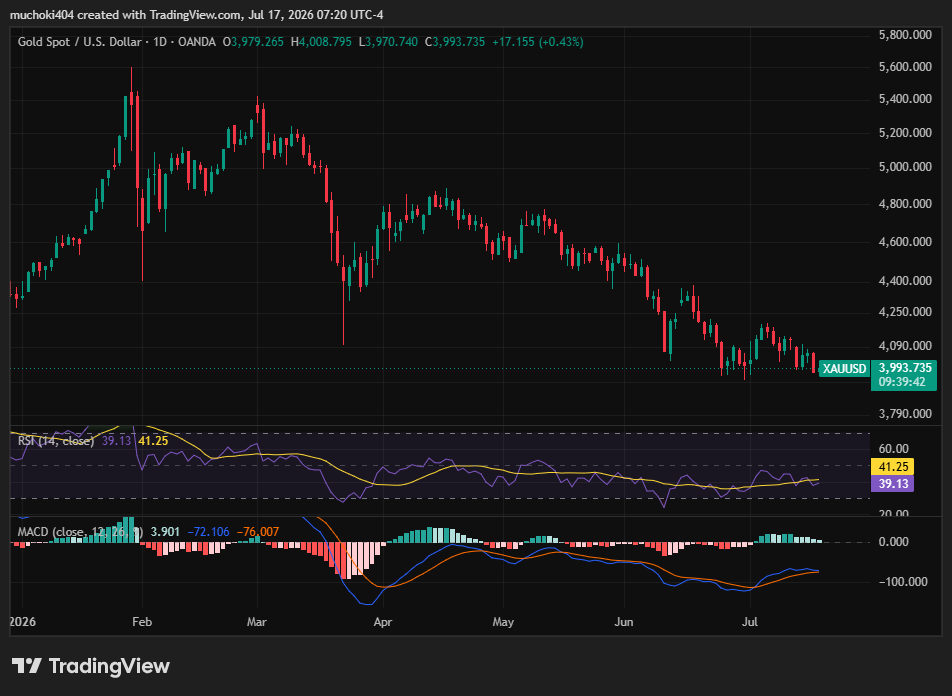Click the green XAUUSD symbol tag
952x696 pixels.
(844, 369)
